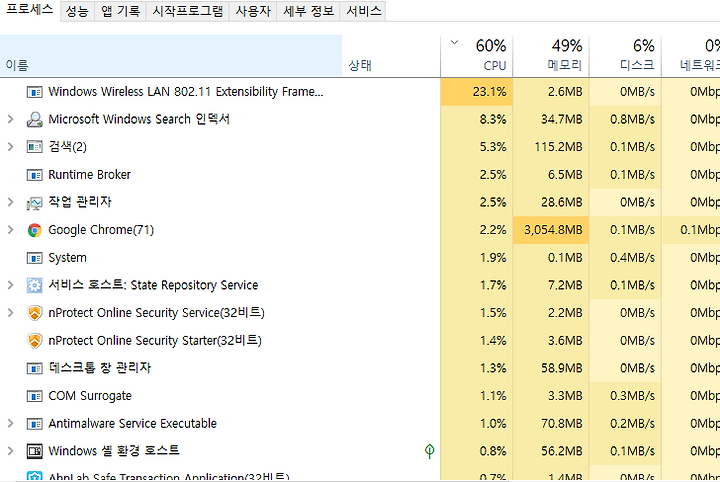Click the System process icon
Image resolution: width=720 pixels, height=482 pixels.
click(34, 258)
